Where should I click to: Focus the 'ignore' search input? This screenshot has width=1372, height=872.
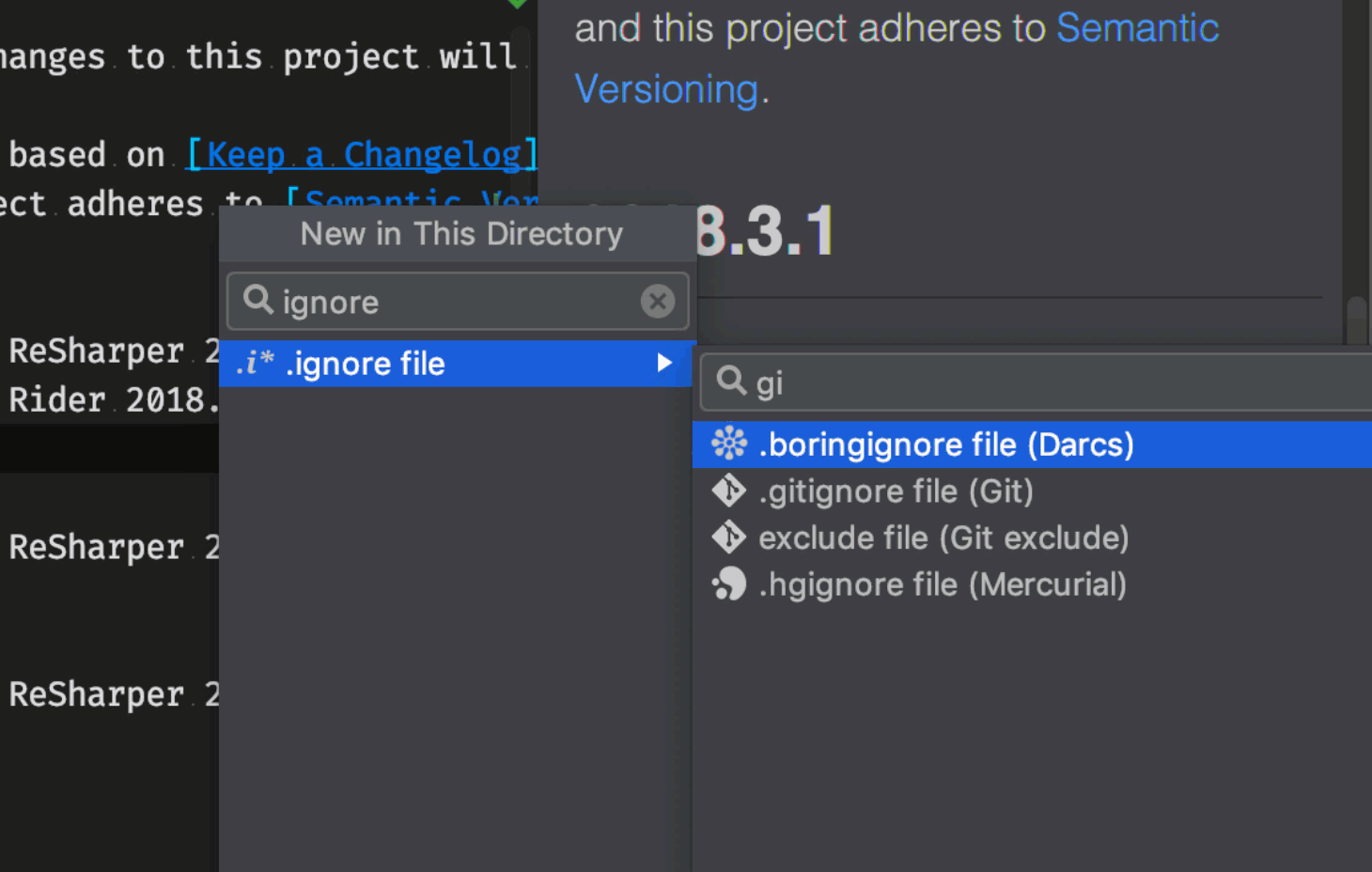[458, 302]
